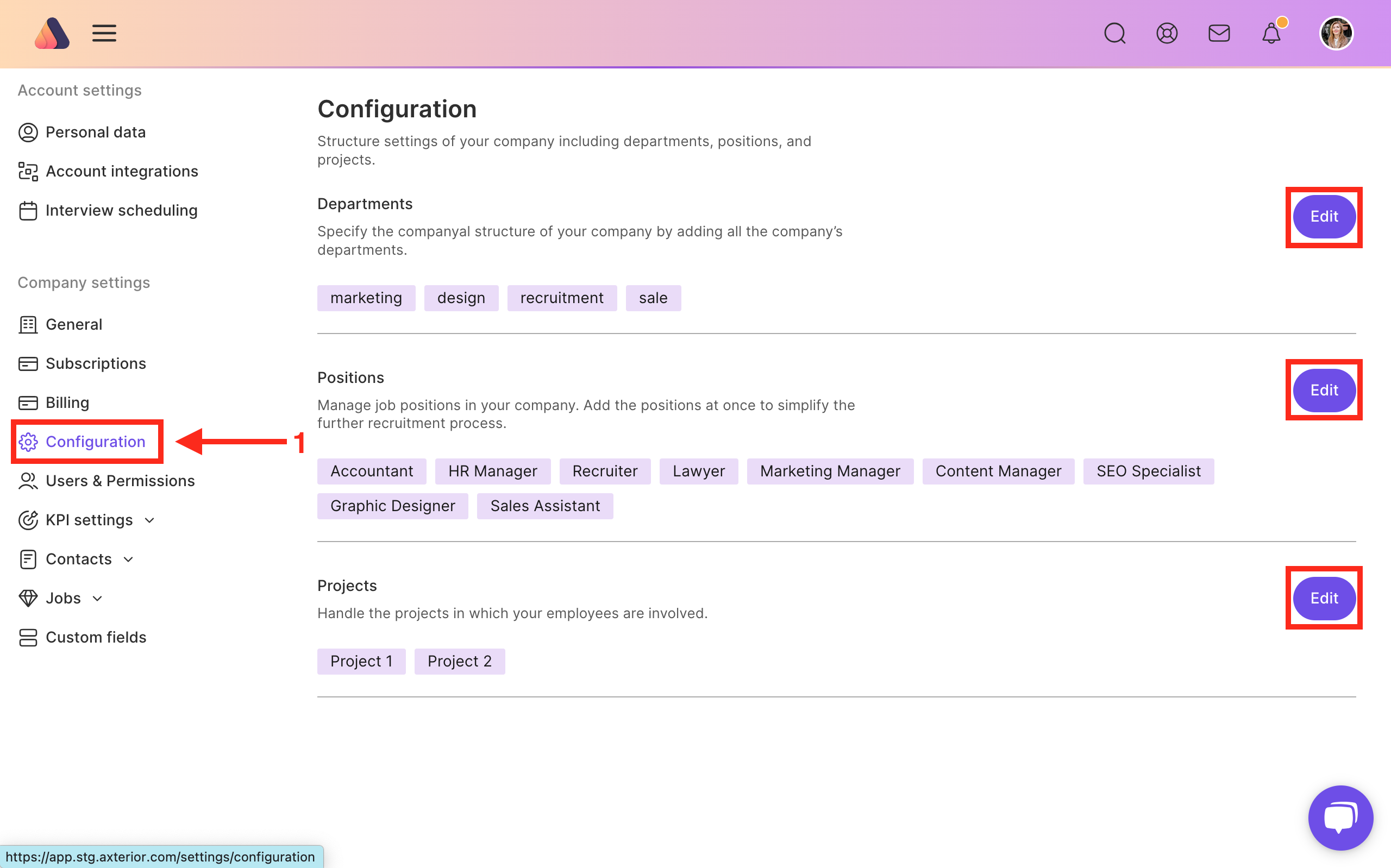
Task: Click the Subscriptions card icon
Action: tap(28, 364)
